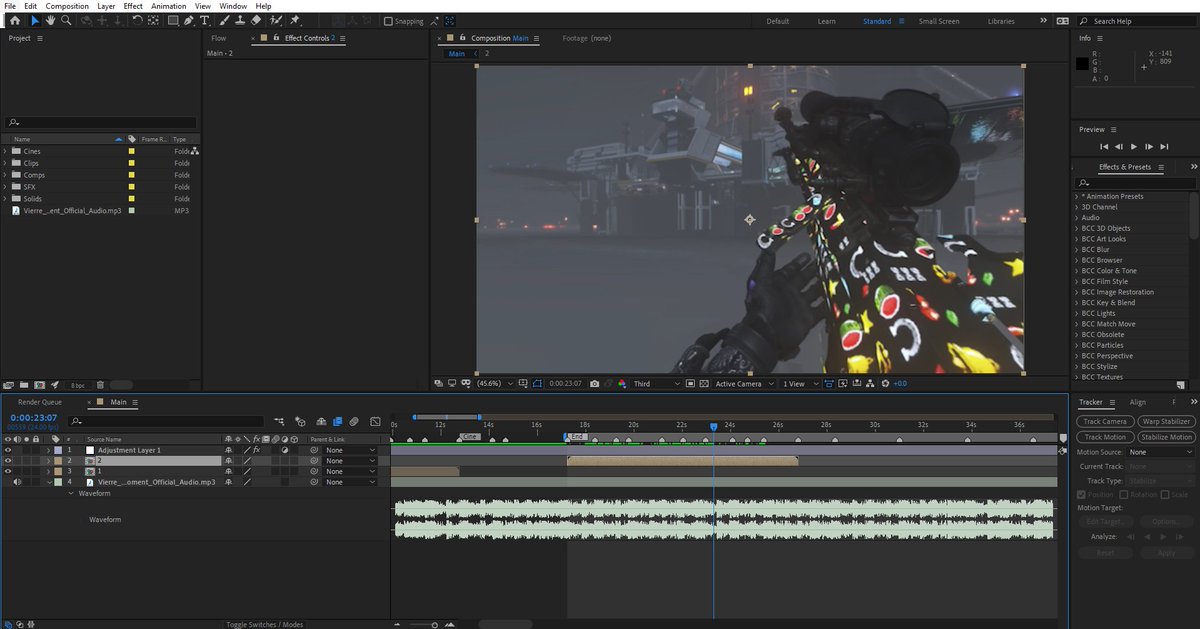This screenshot has width=1200, height=629.
Task: Select the Zoom magnifier tool
Action: (x=66, y=20)
